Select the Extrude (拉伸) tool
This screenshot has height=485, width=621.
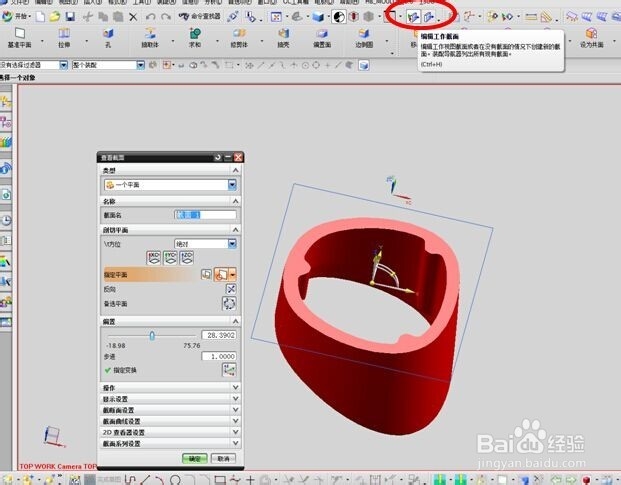click(x=64, y=38)
